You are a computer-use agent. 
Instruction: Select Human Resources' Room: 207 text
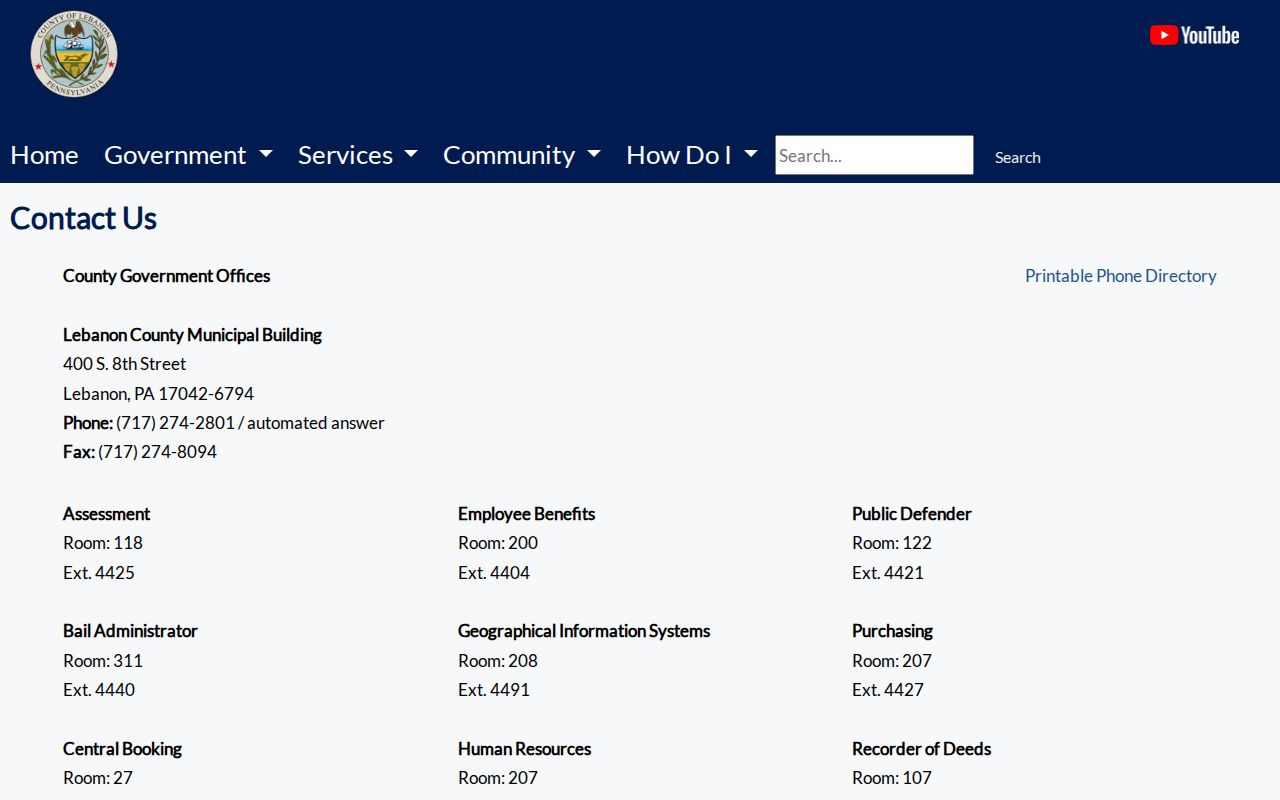pos(498,778)
